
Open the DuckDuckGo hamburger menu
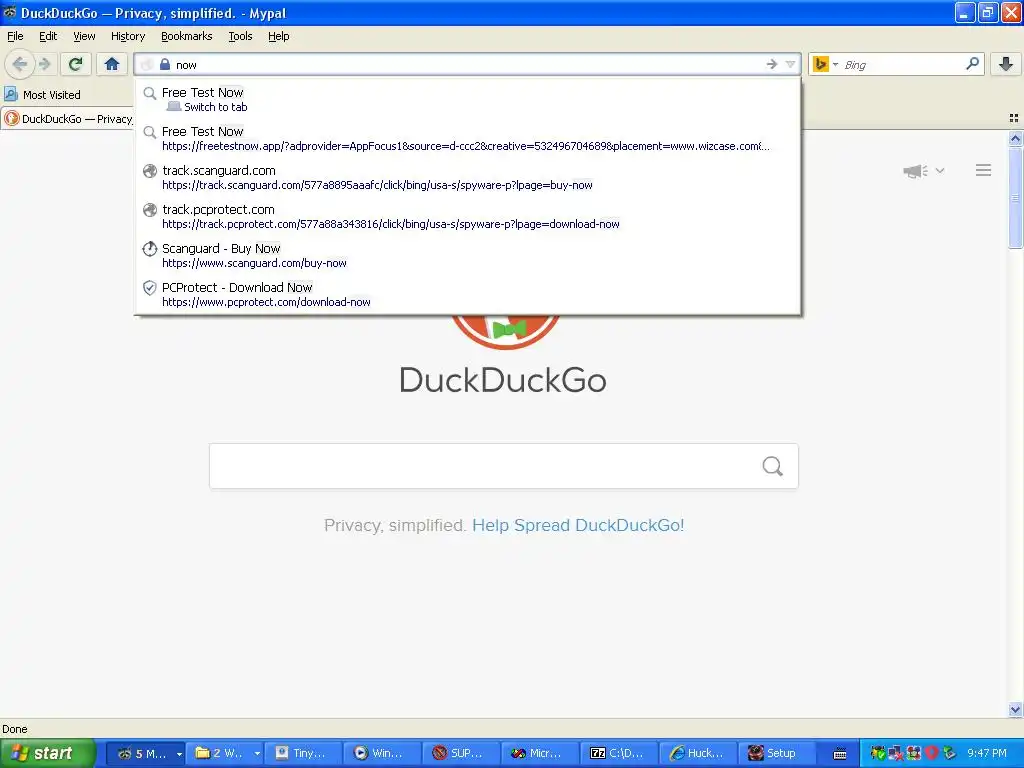(x=984, y=170)
